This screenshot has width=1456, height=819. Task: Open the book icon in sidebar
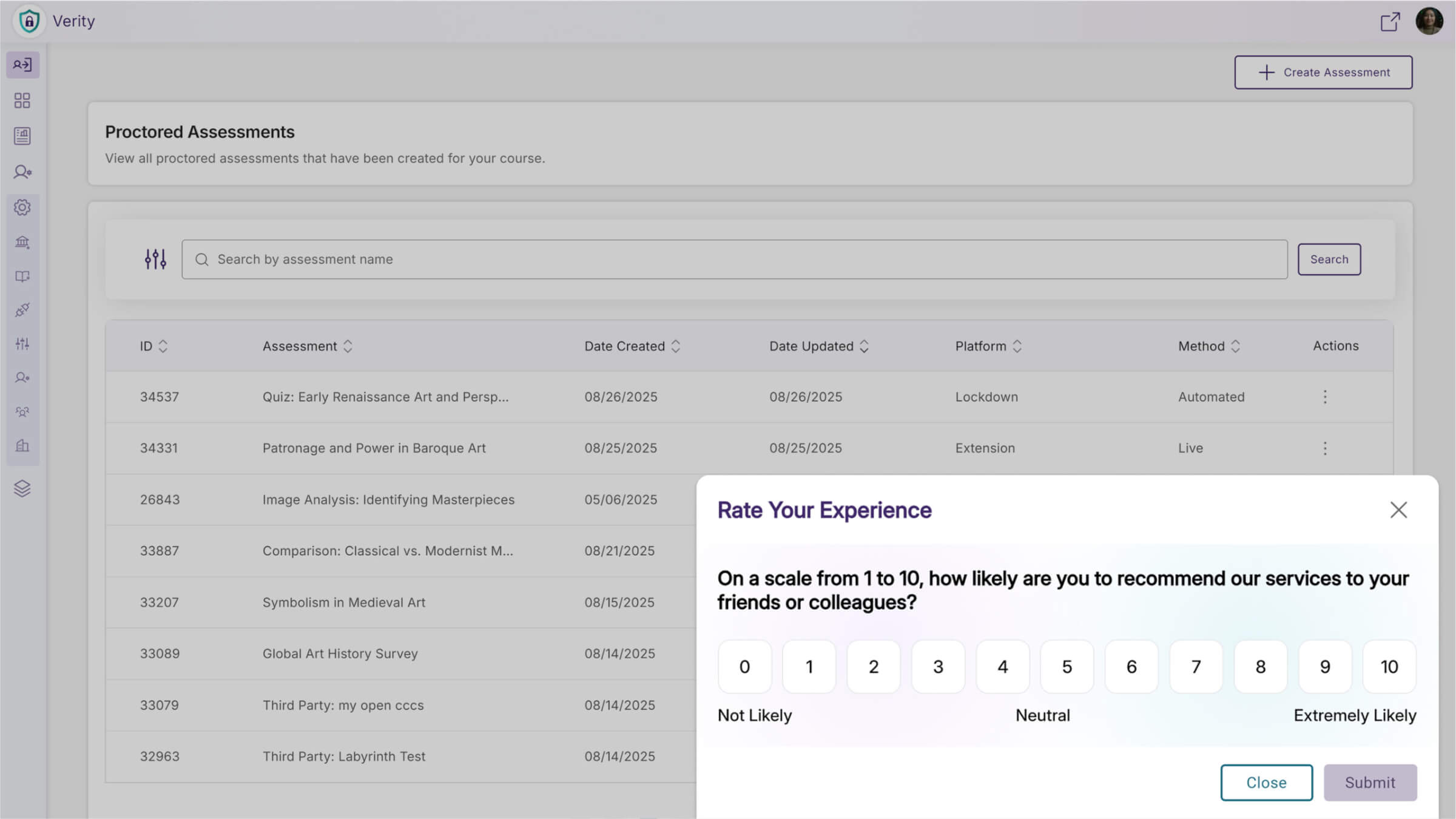click(22, 277)
